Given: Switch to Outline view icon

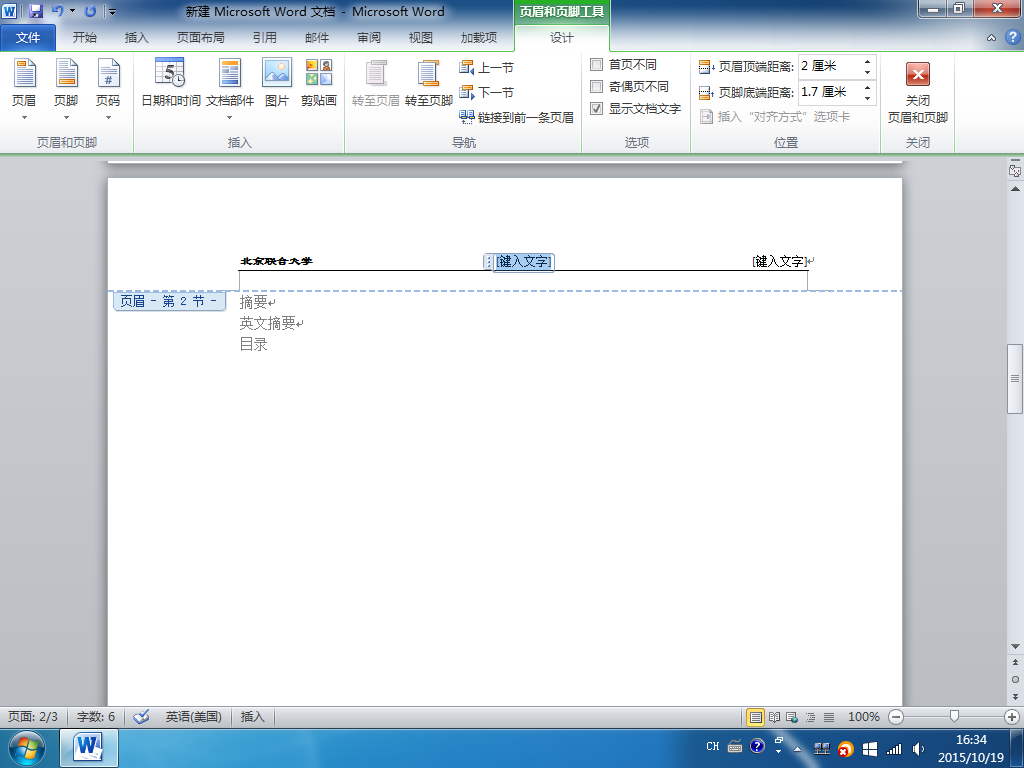Looking at the screenshot, I should click(x=810, y=717).
